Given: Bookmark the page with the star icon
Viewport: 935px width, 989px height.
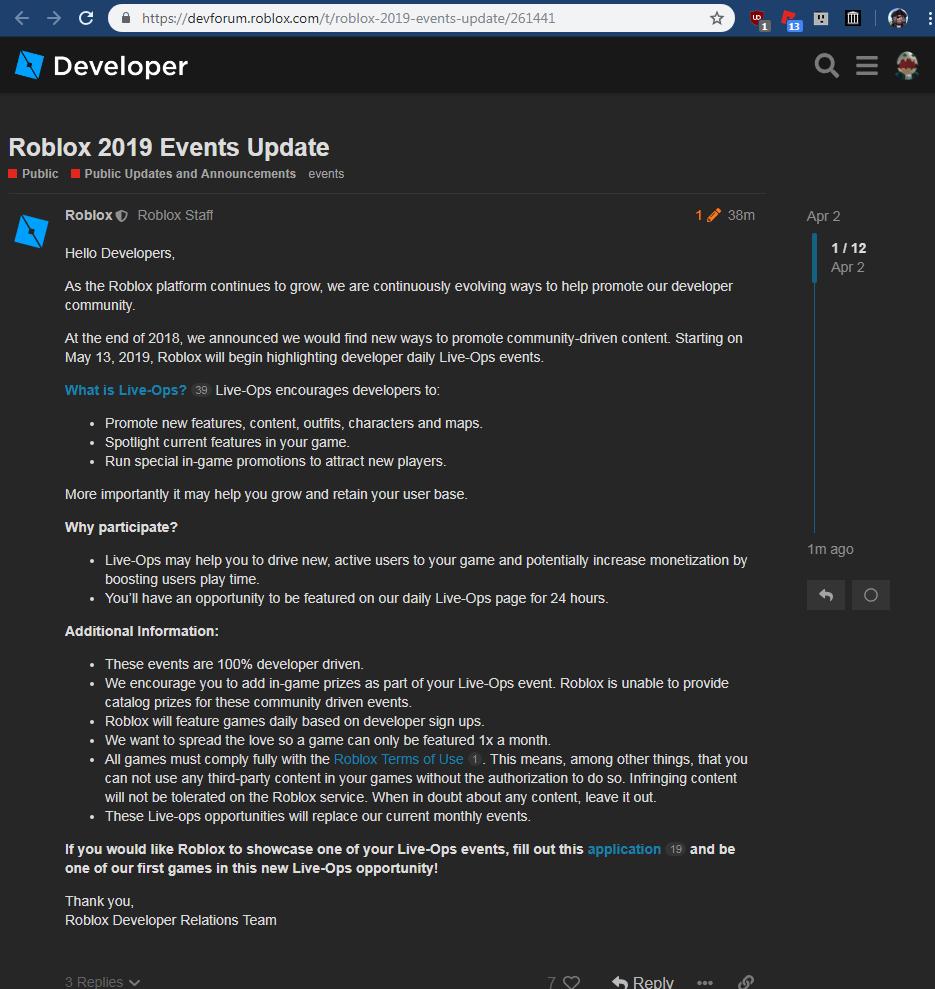Looking at the screenshot, I should tap(717, 18).
